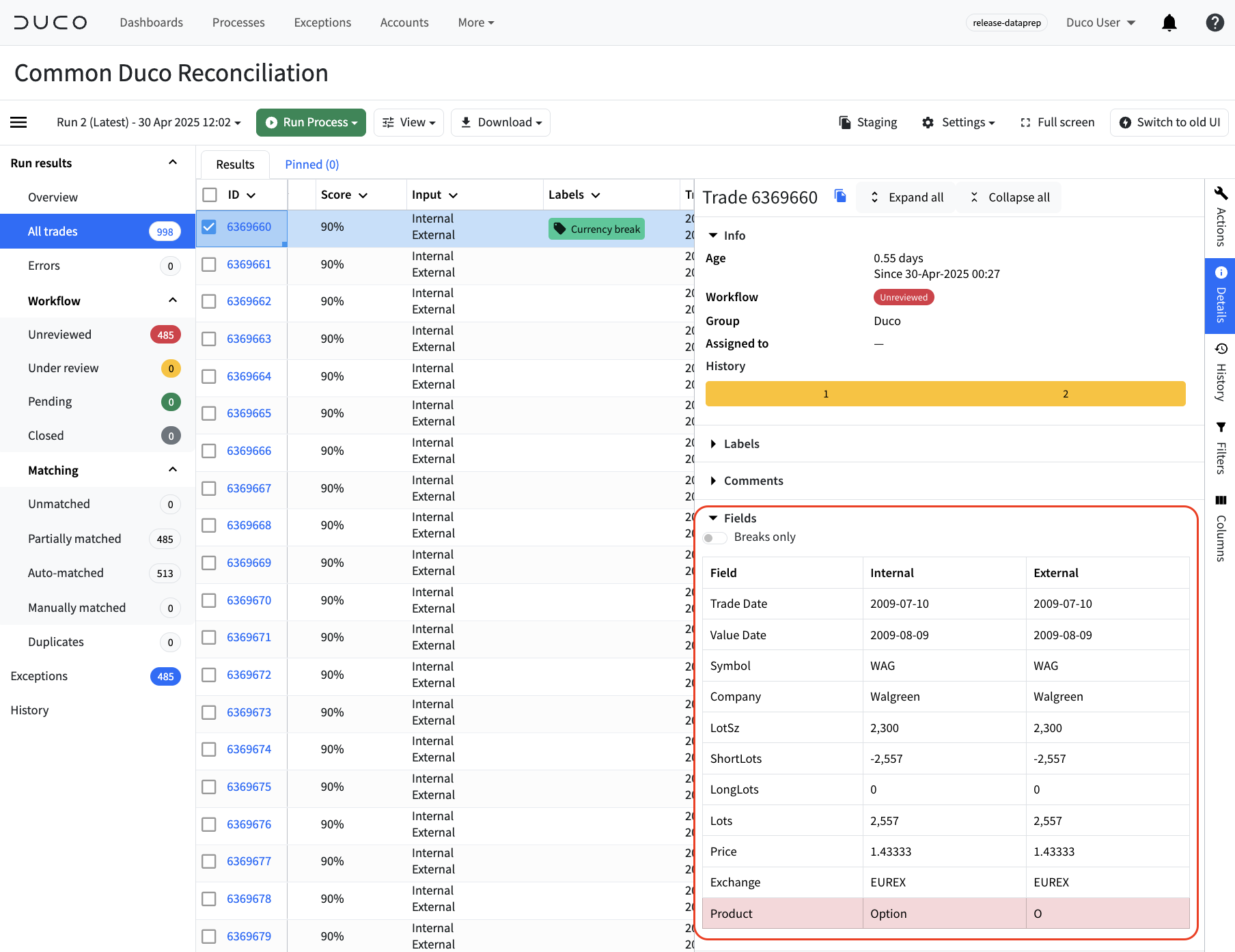Image resolution: width=1235 pixels, height=952 pixels.
Task: Open the Actions wrench side panel
Action: [1221, 216]
